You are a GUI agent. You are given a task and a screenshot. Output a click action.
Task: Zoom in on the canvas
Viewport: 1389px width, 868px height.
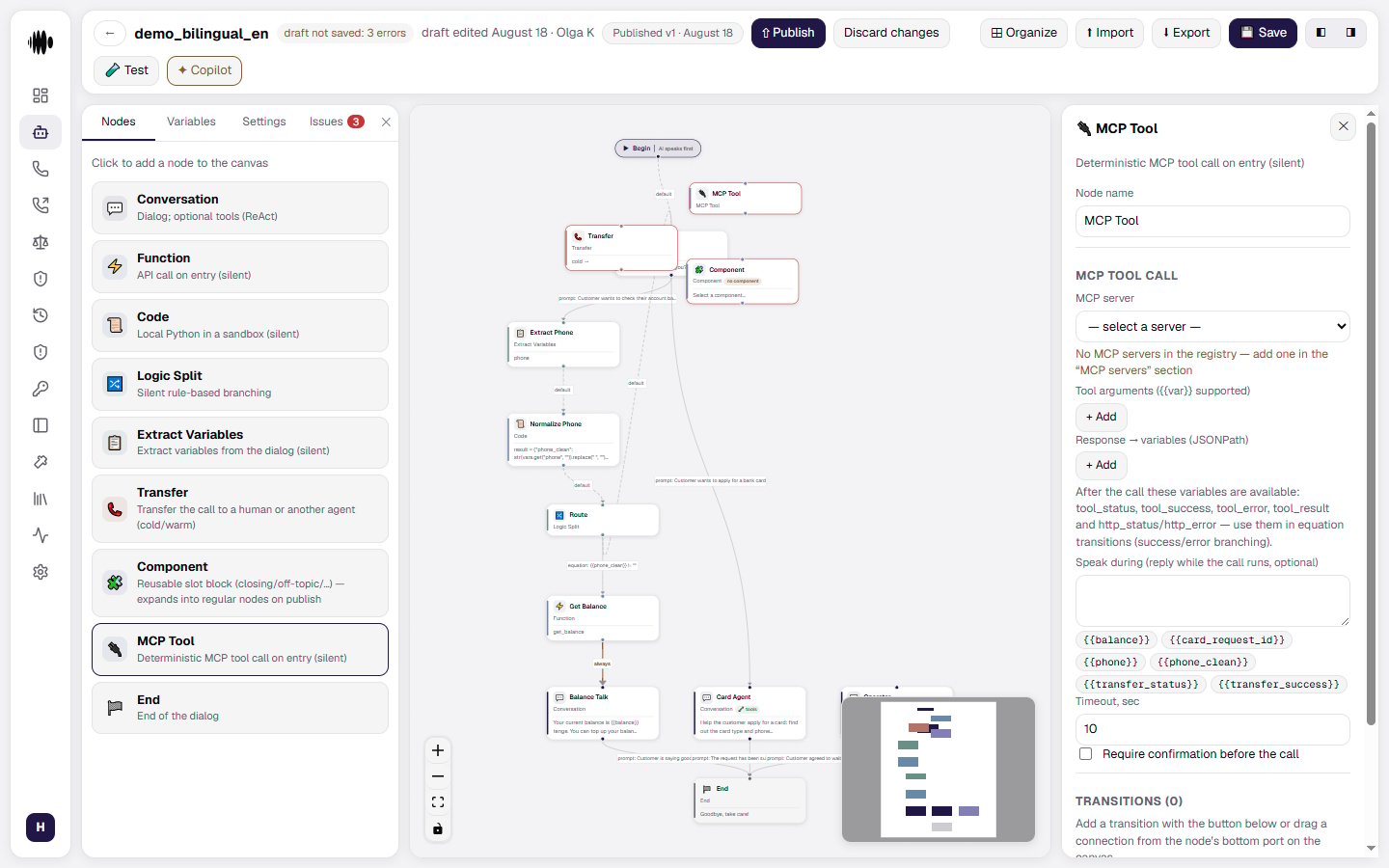click(x=438, y=750)
